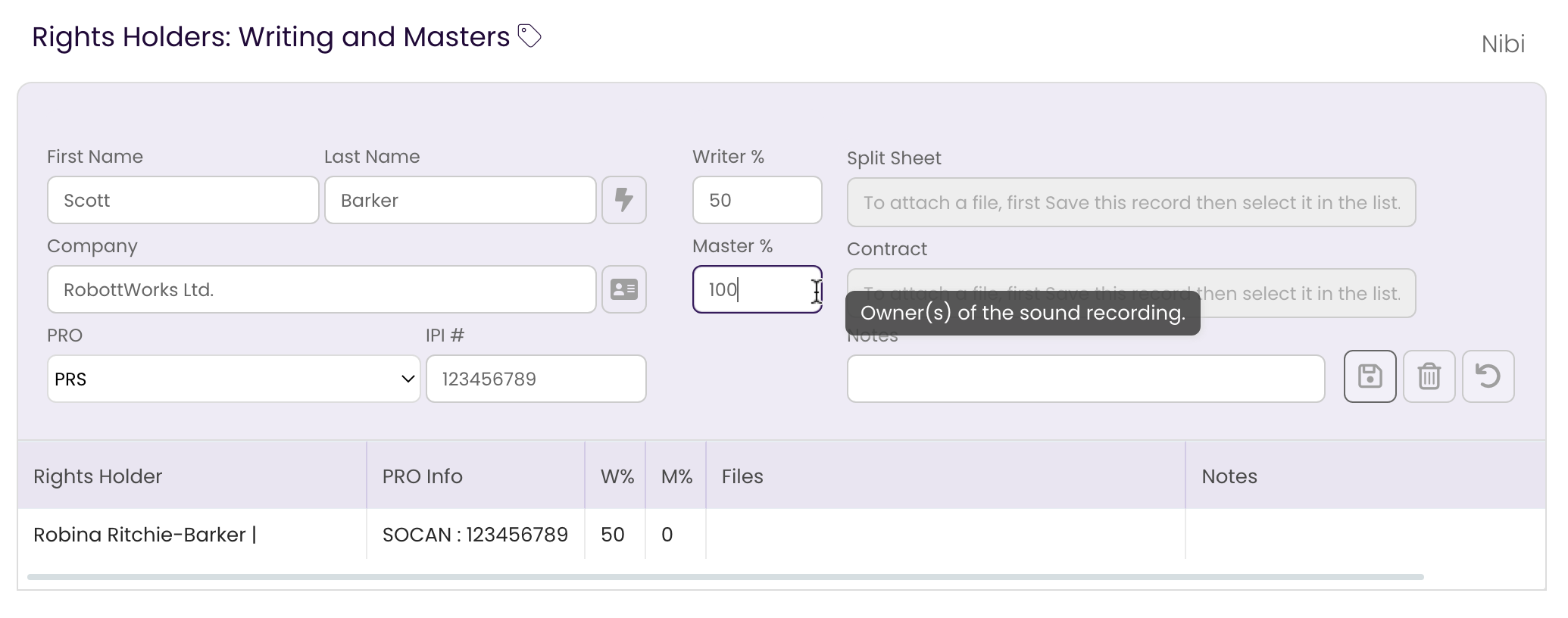1568x618 pixels.
Task: Save the record with the floppy disk icon
Action: pyautogui.click(x=1370, y=376)
